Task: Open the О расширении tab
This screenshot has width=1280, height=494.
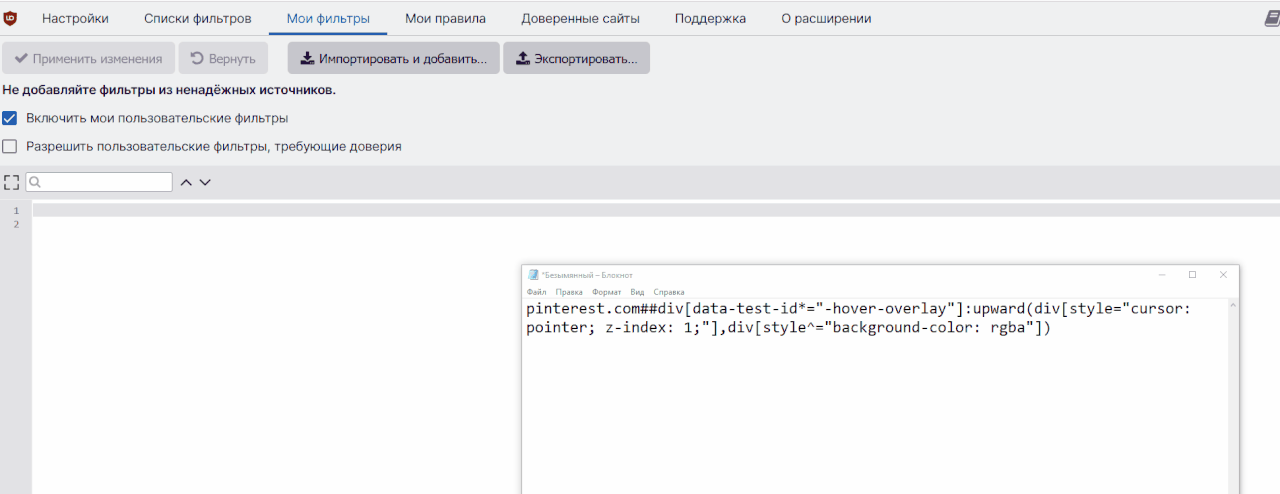Action: (826, 18)
